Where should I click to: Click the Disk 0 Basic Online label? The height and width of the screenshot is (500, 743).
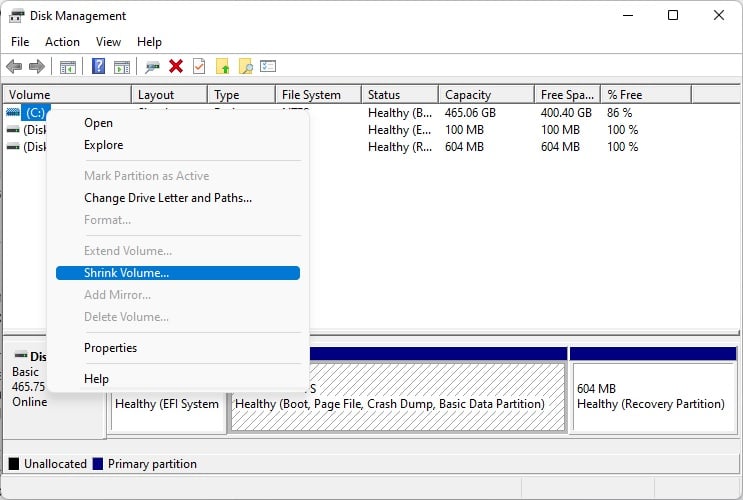tap(29, 379)
